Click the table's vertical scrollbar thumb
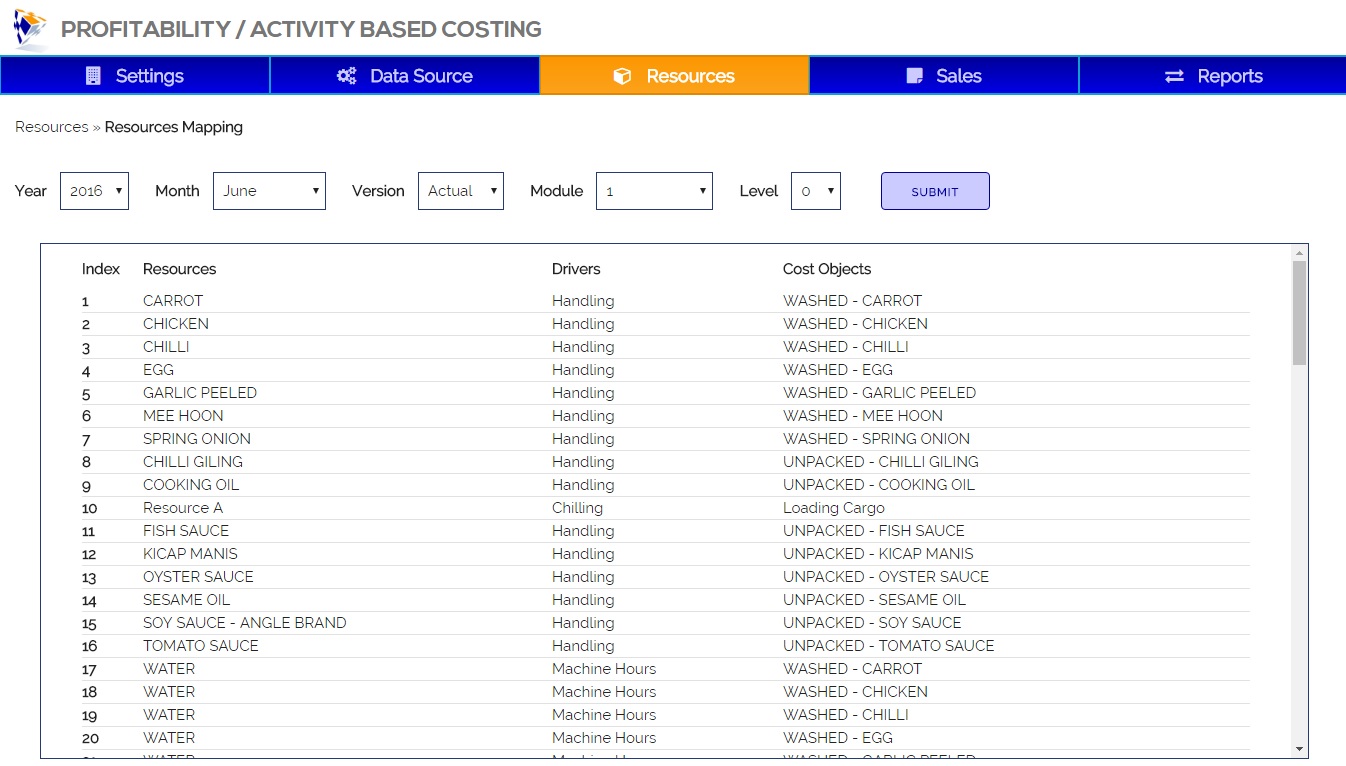This screenshot has height=766, width=1346. (x=1299, y=312)
